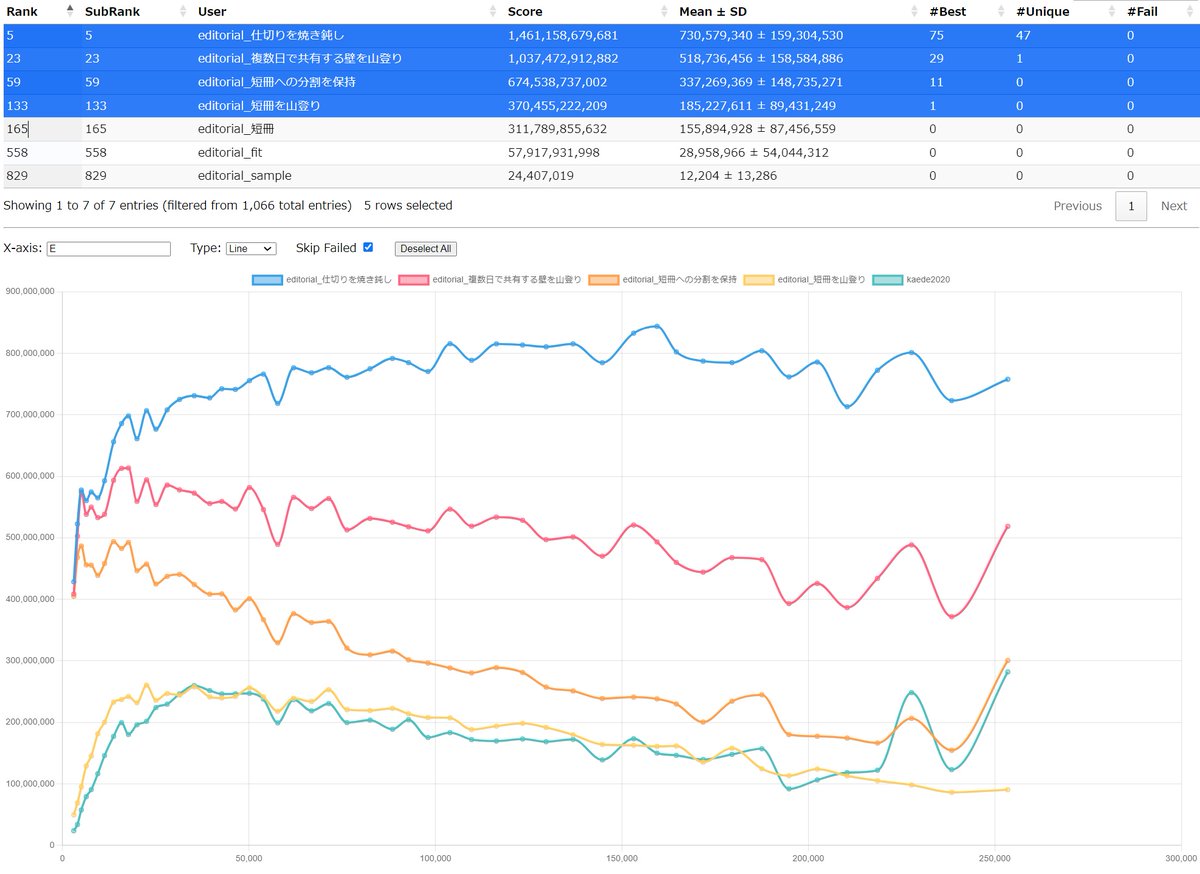
Task: Select the editorial_短冊を山登り table row
Action: [x=600, y=105]
